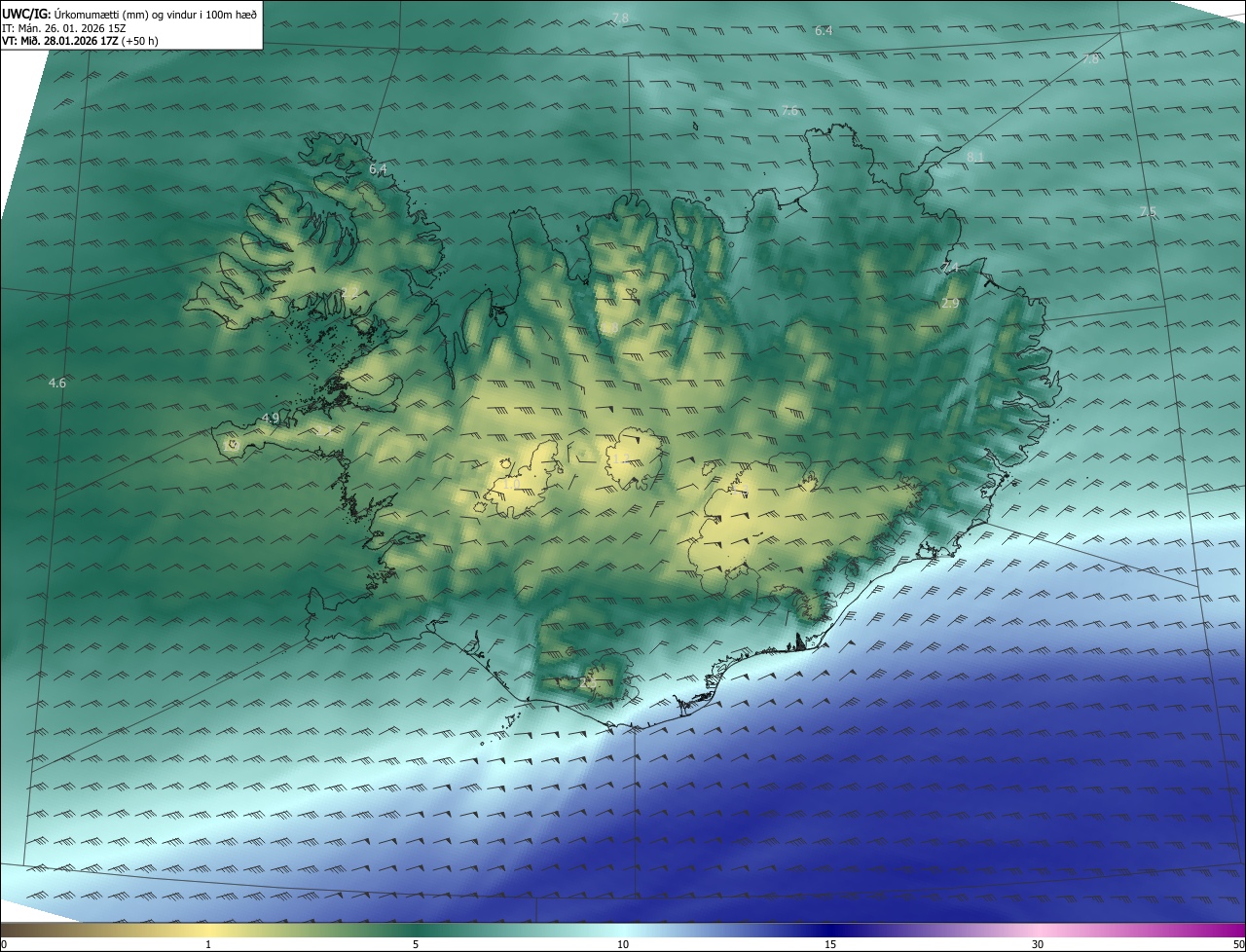Click the 5 tick on the color scale
This screenshot has width=1246, height=952.
(416, 944)
